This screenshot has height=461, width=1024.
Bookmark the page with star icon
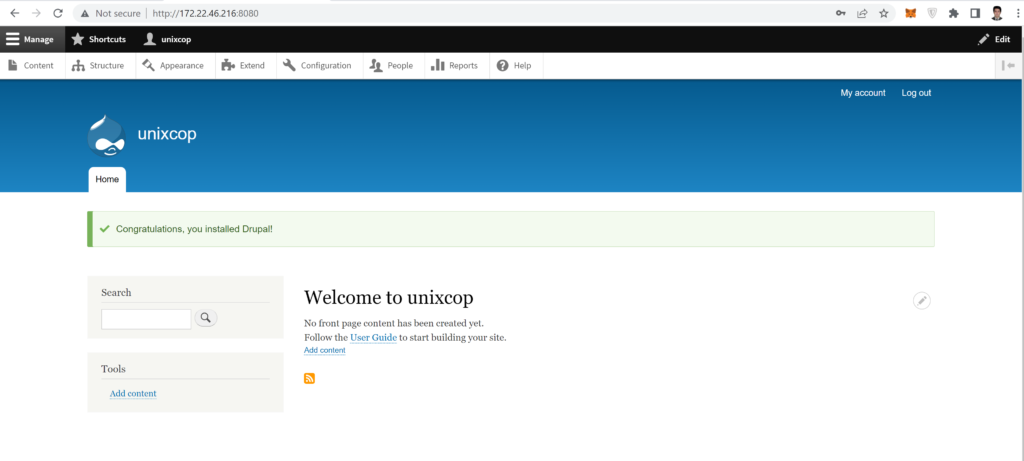coord(884,13)
